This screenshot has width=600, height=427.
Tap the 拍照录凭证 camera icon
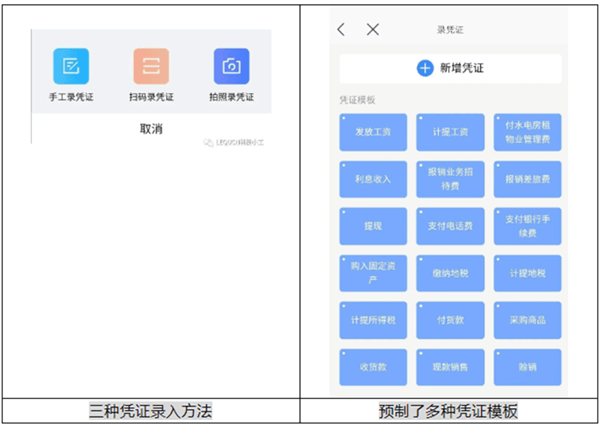click(231, 66)
